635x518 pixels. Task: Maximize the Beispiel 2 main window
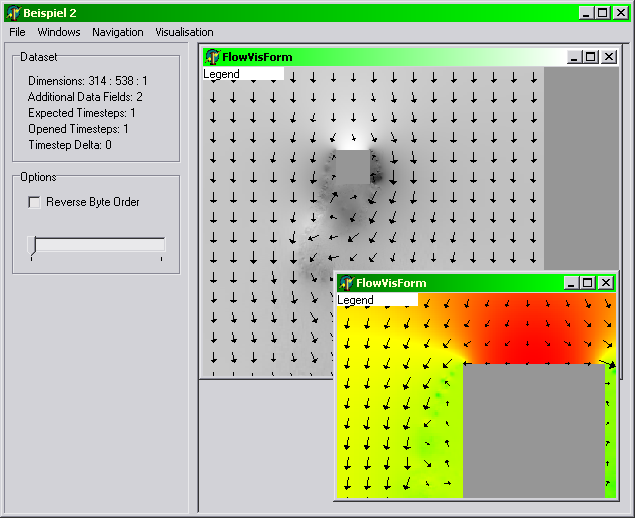pyautogui.click(x=602, y=12)
